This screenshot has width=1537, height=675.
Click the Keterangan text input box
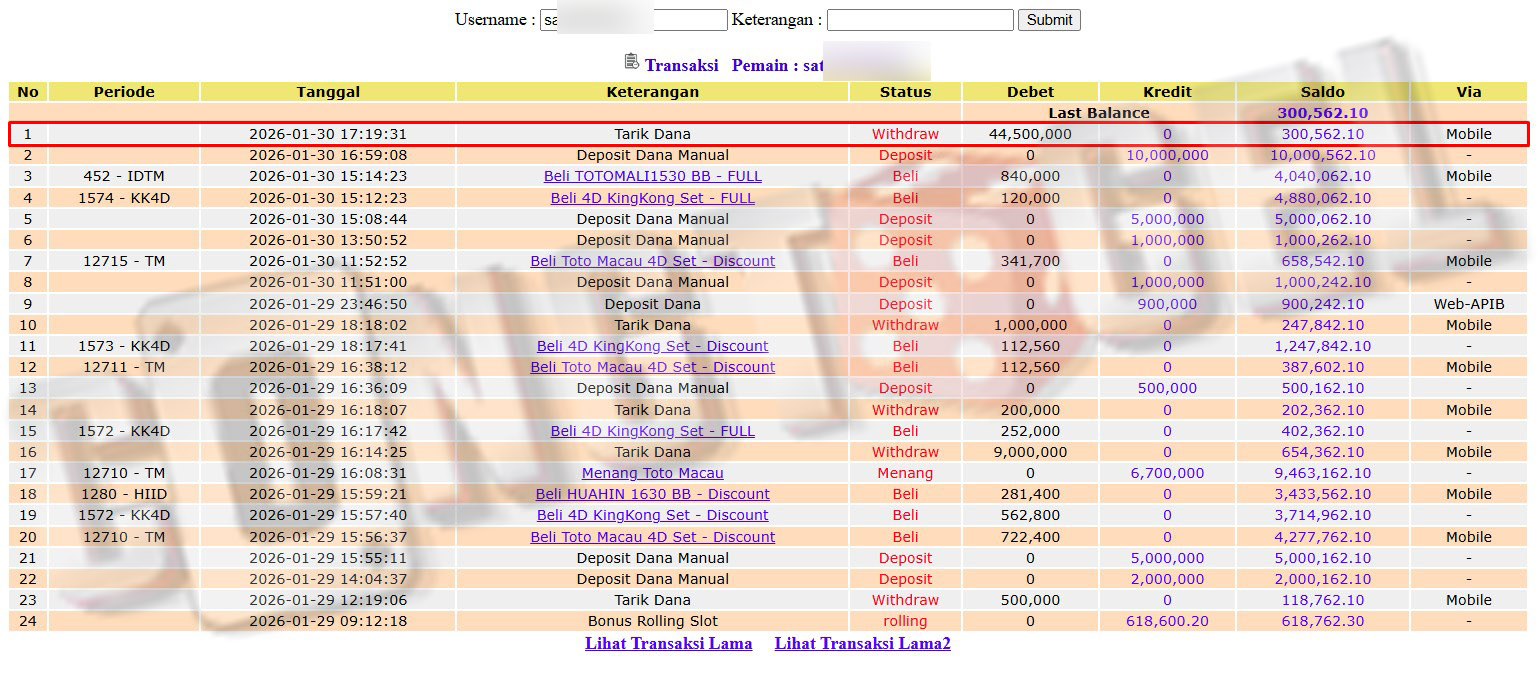pos(919,20)
